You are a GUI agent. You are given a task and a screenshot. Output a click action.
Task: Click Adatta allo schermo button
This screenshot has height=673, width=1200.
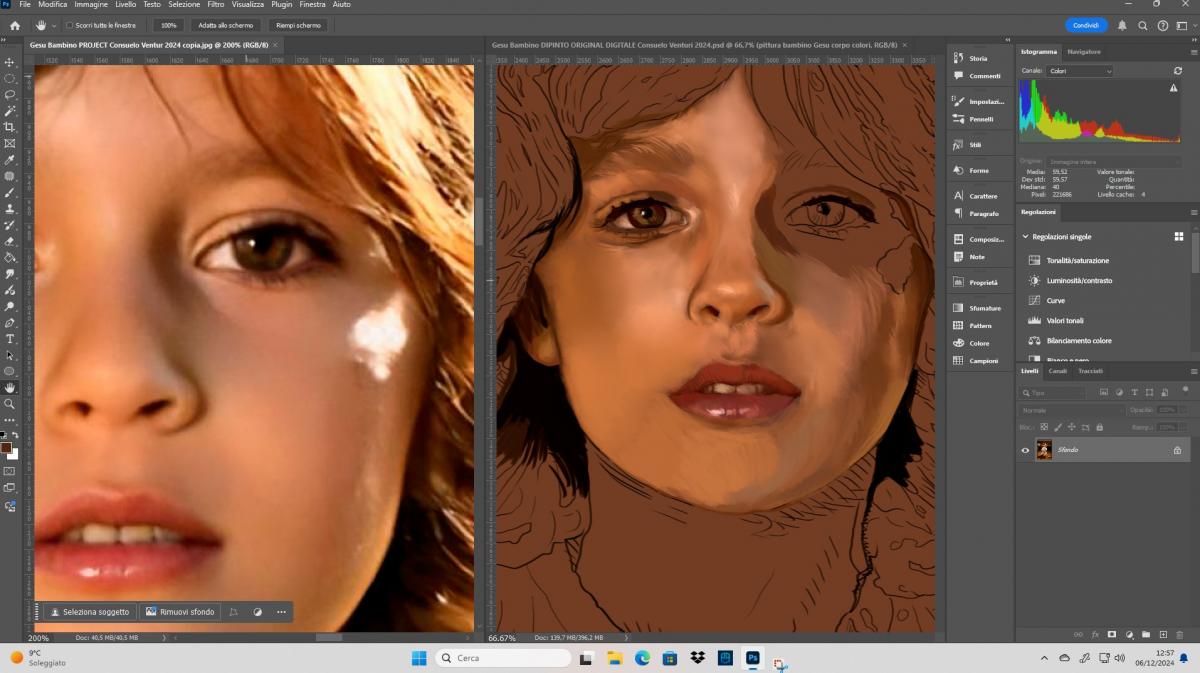point(226,25)
